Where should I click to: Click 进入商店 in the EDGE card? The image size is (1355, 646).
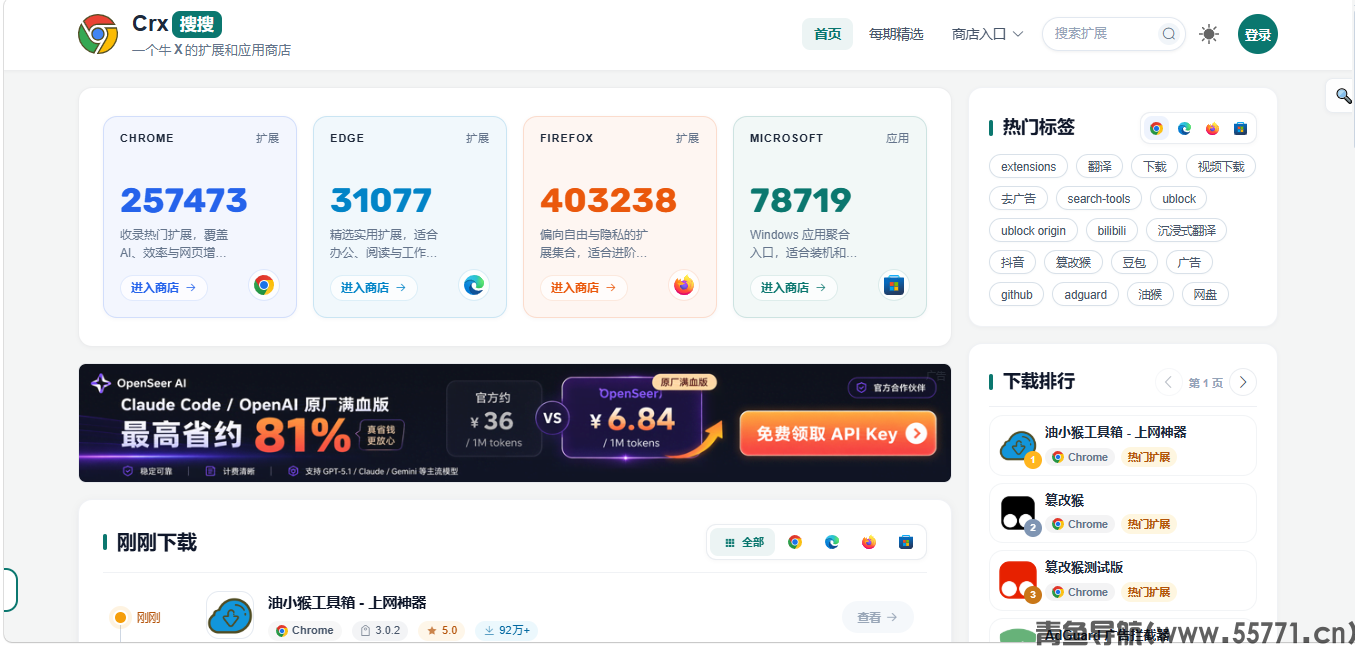pos(374,288)
